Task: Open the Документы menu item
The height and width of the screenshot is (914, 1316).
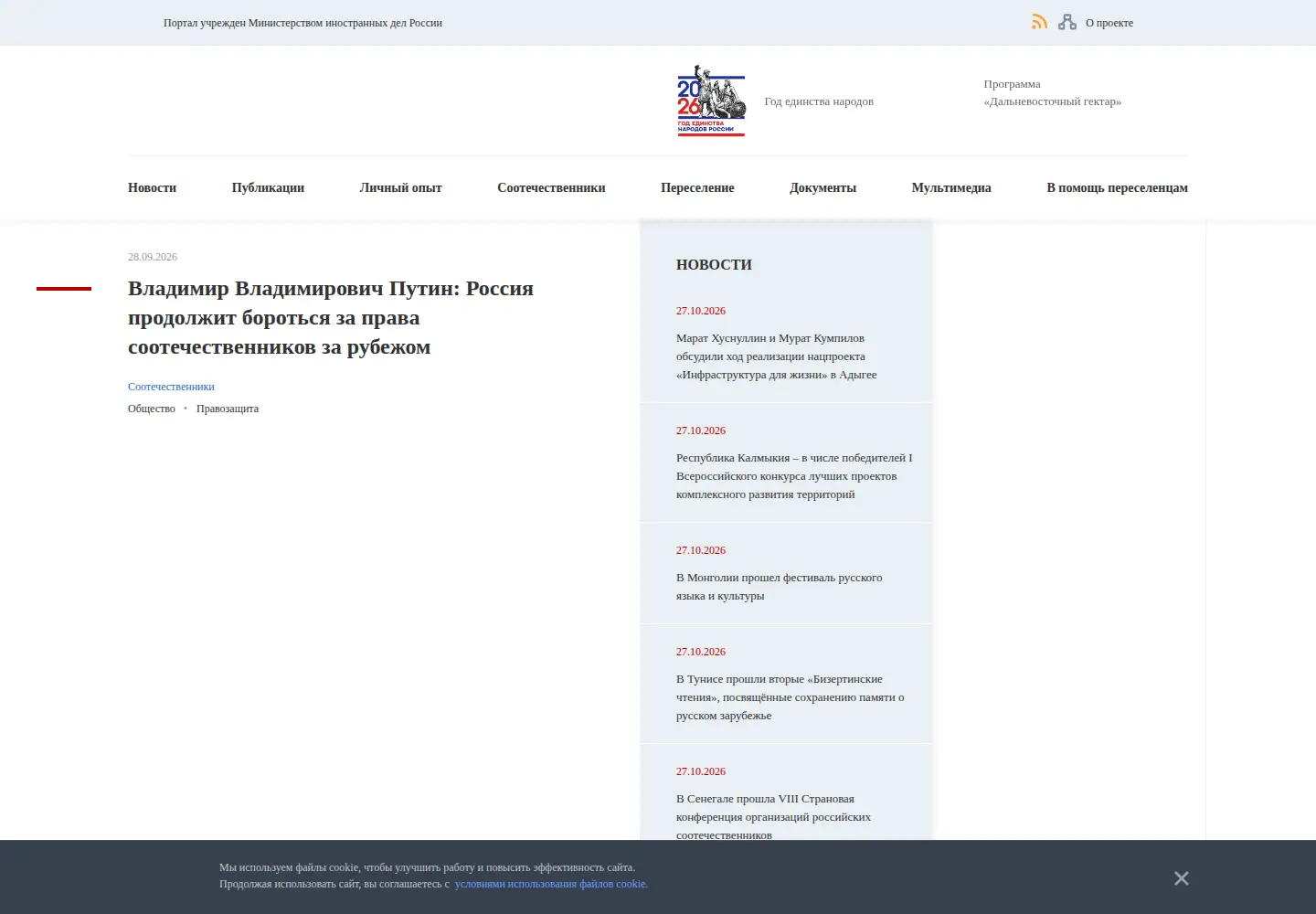Action: 822,187
